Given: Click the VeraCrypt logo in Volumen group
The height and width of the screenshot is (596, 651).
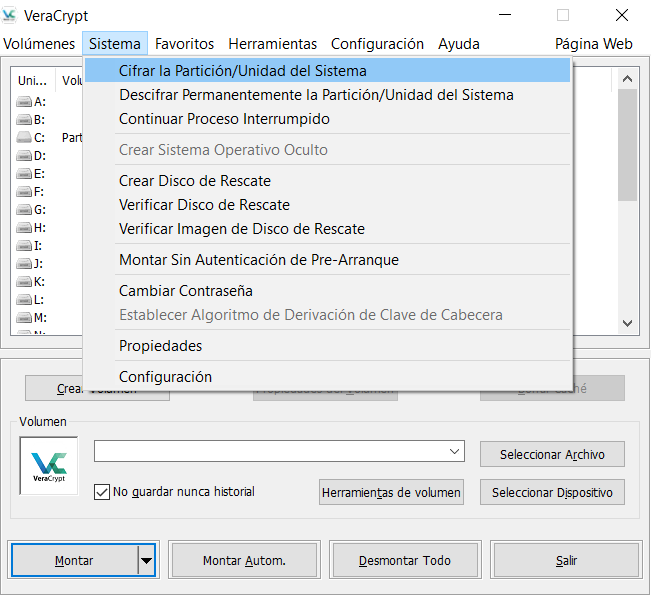Looking at the screenshot, I should coord(49,466).
